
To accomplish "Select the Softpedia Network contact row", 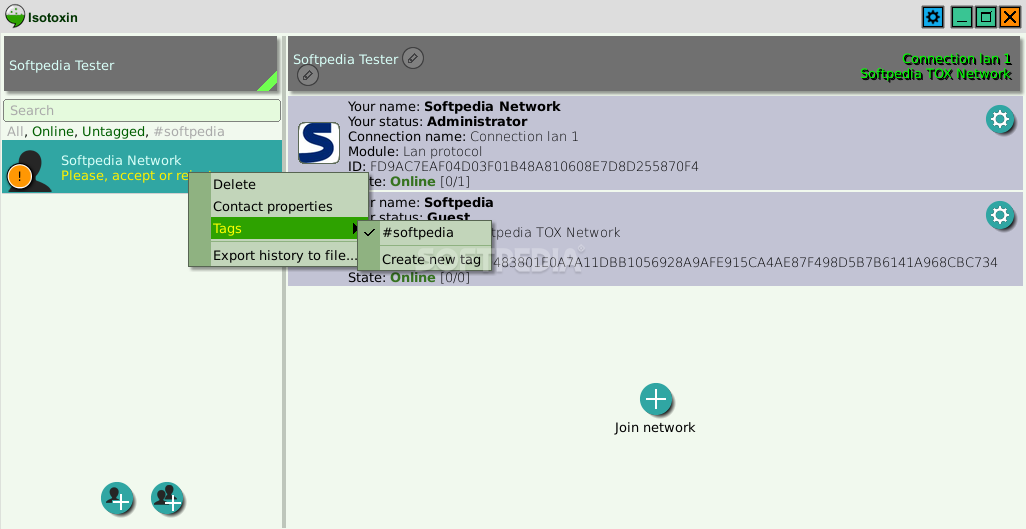I will 142,167.
